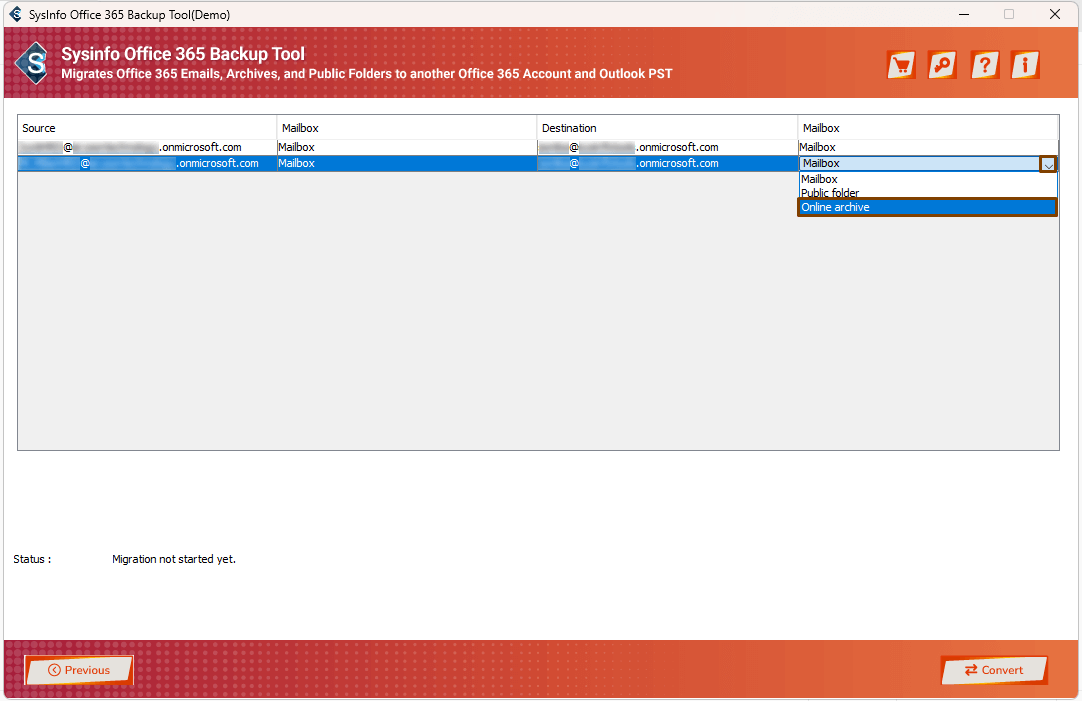Click second row source Mailbox cell

(x=407, y=164)
